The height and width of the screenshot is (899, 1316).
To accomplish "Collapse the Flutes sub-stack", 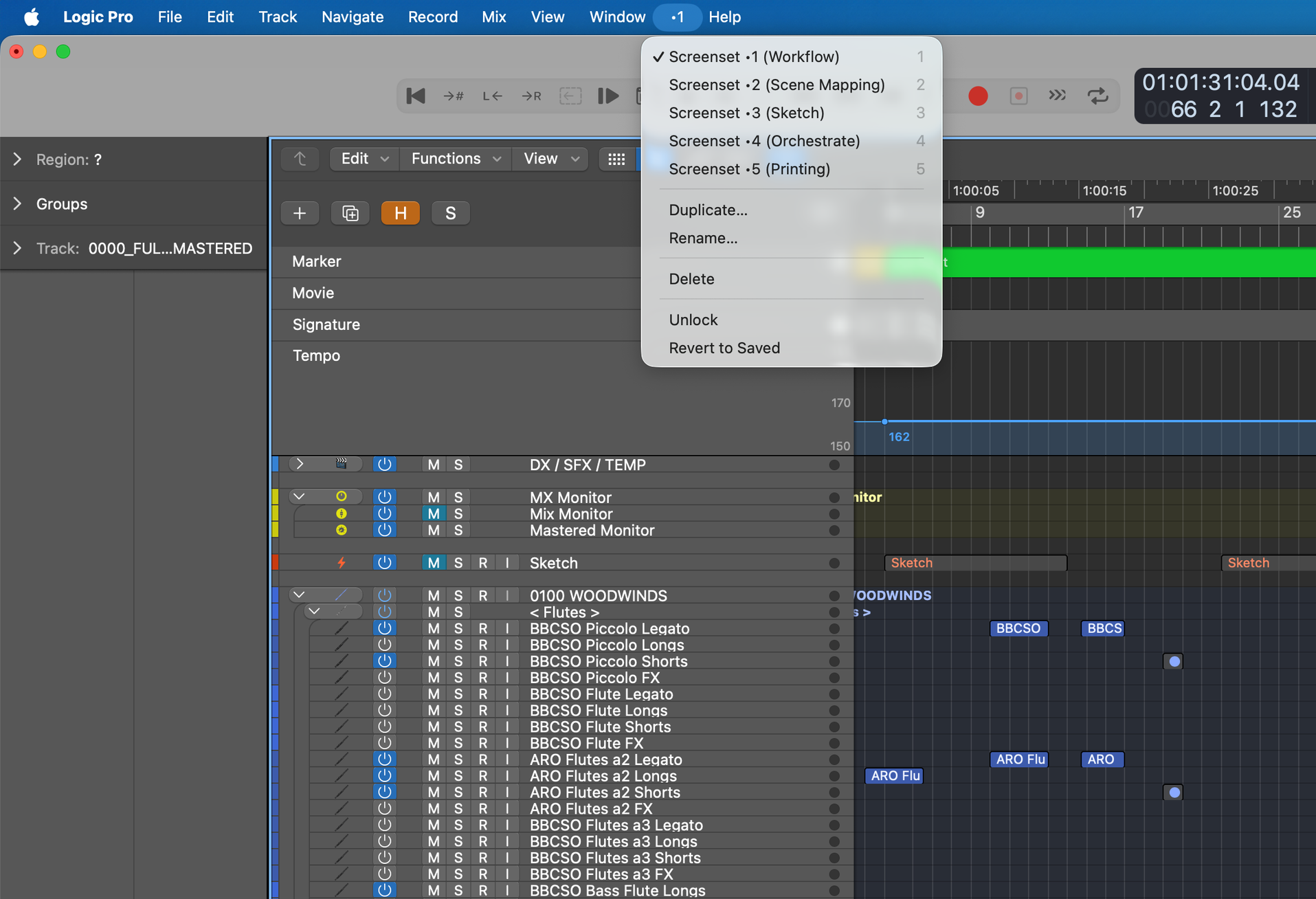I will point(315,611).
